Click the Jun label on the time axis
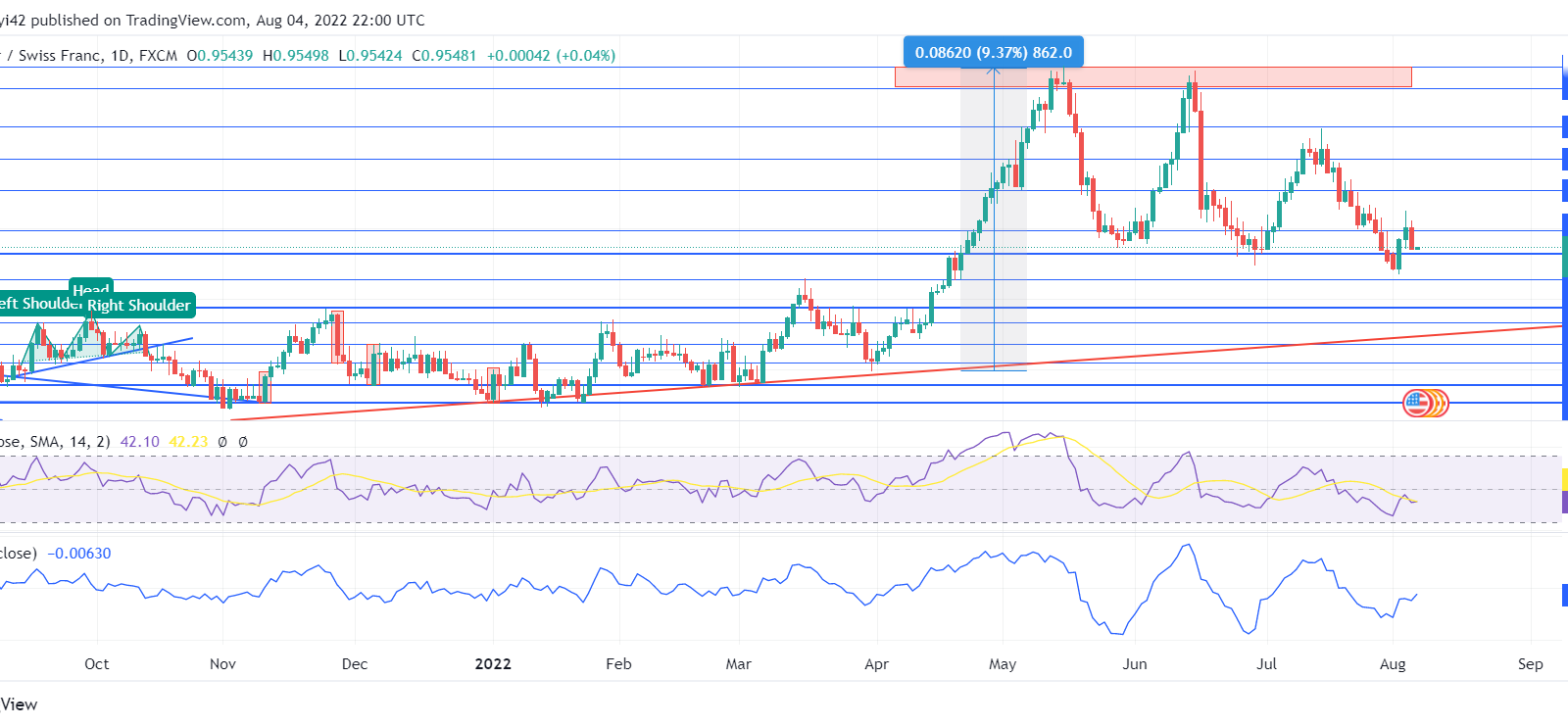This screenshot has height=727, width=1568. [x=1135, y=664]
